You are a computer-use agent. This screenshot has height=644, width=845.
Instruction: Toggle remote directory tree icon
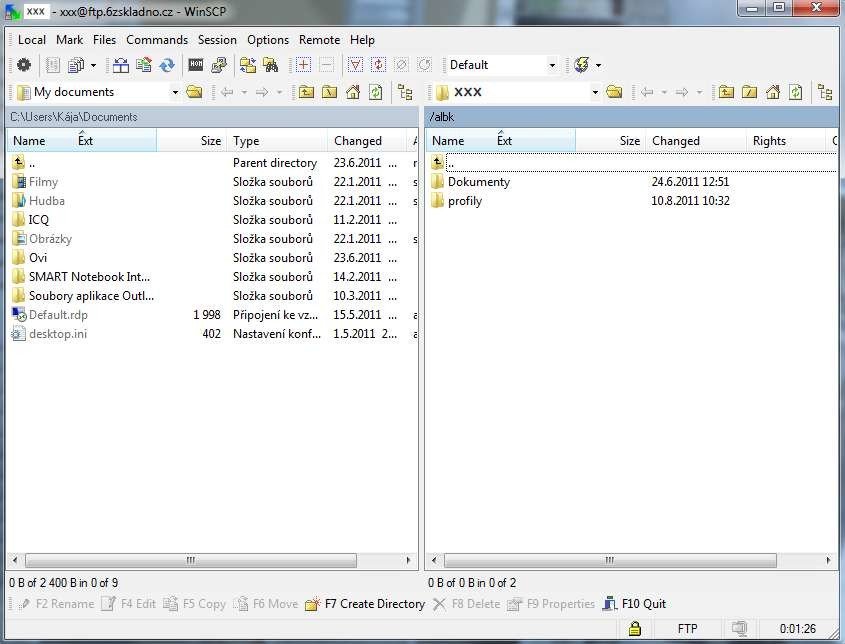(825, 92)
